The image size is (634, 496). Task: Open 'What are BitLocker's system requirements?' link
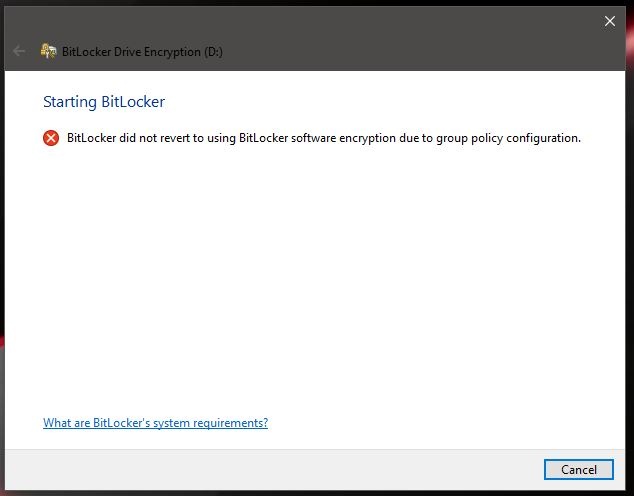pyautogui.click(x=156, y=423)
